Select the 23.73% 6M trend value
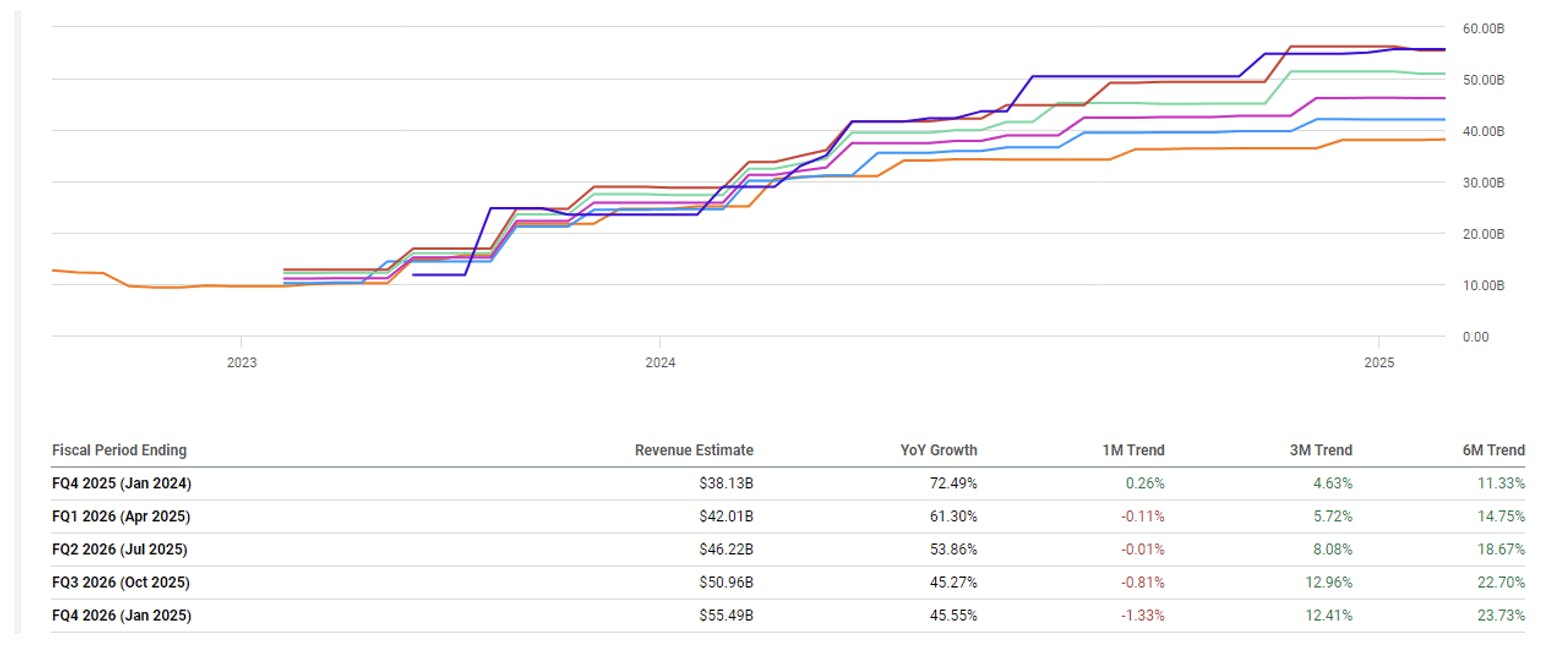1548x648 pixels. coord(1503,615)
